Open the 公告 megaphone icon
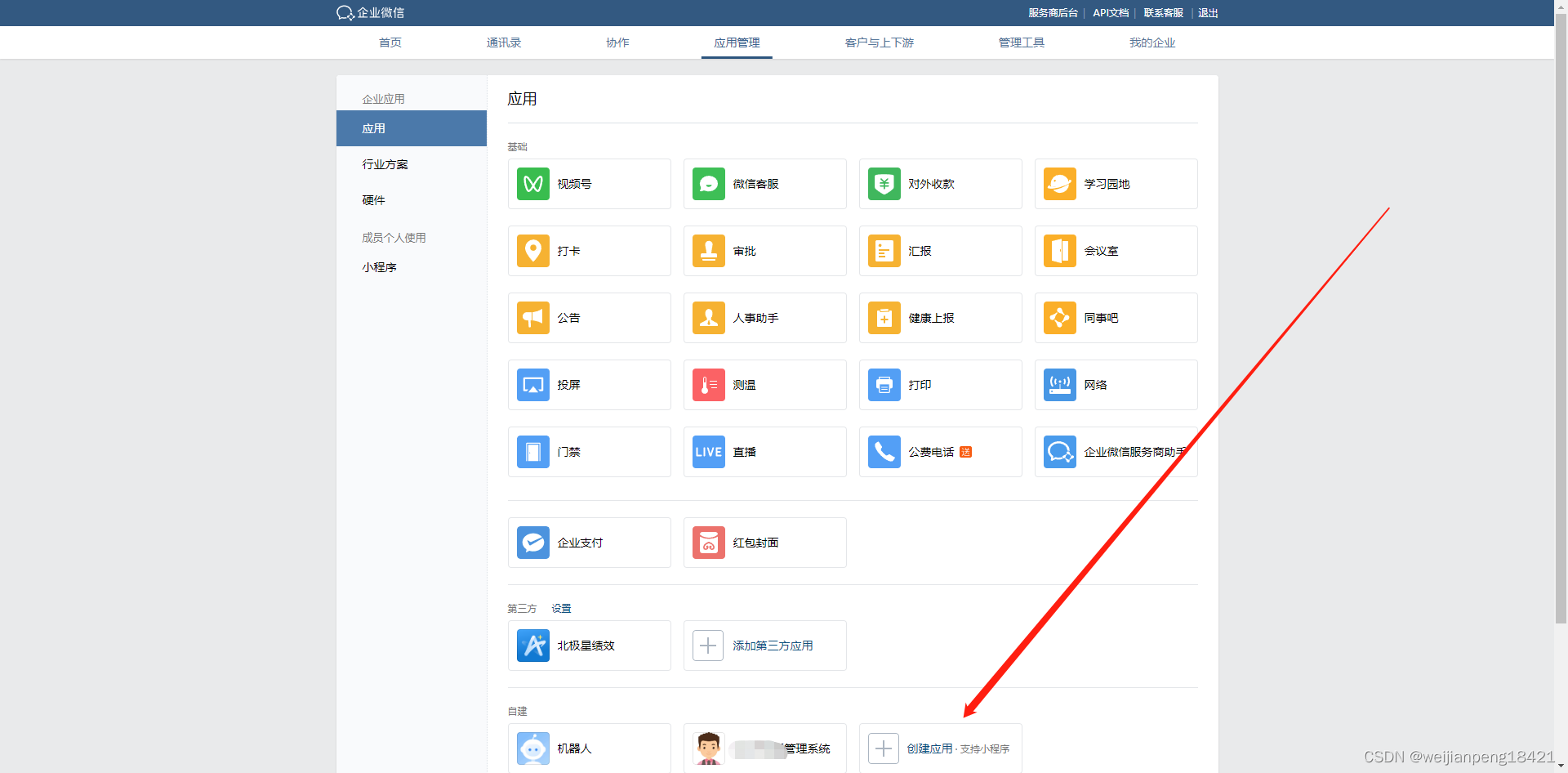 click(533, 318)
